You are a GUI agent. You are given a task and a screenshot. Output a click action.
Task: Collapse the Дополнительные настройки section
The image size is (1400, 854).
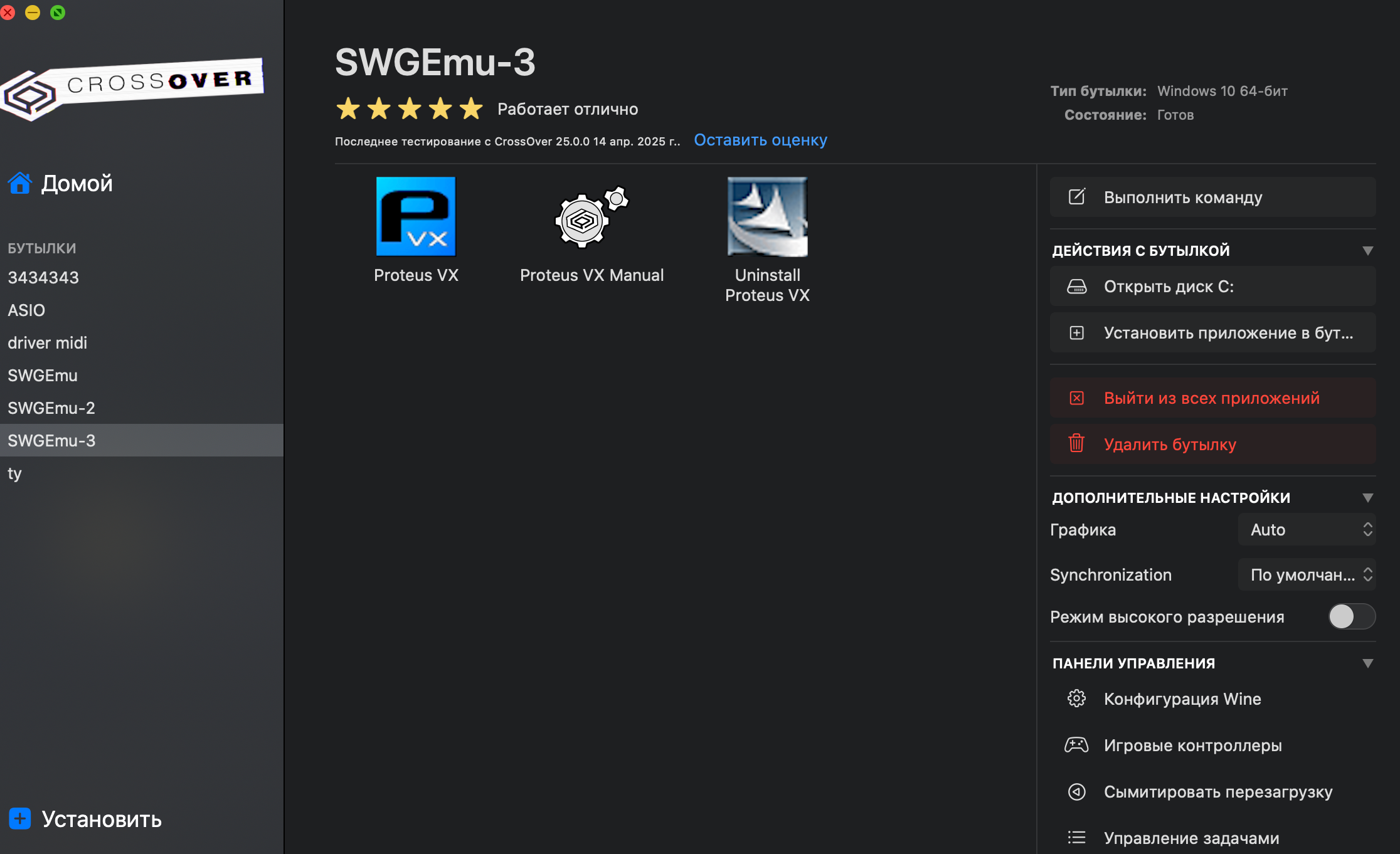click(x=1367, y=498)
